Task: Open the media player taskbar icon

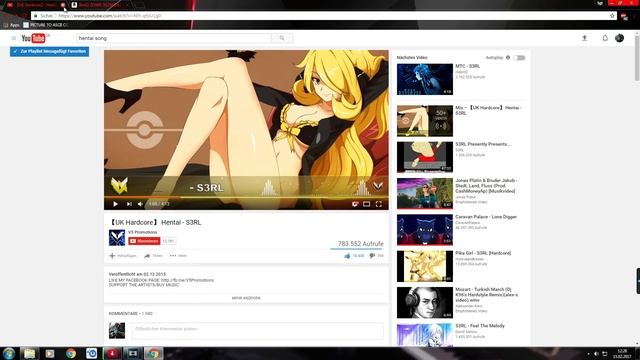Action: 50,353
